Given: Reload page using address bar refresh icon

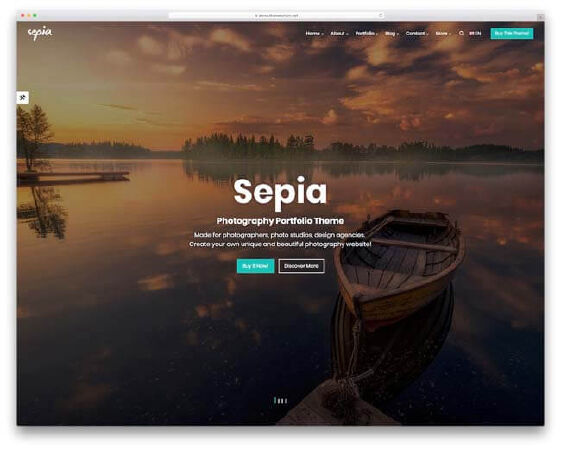Looking at the screenshot, I should (380, 15).
